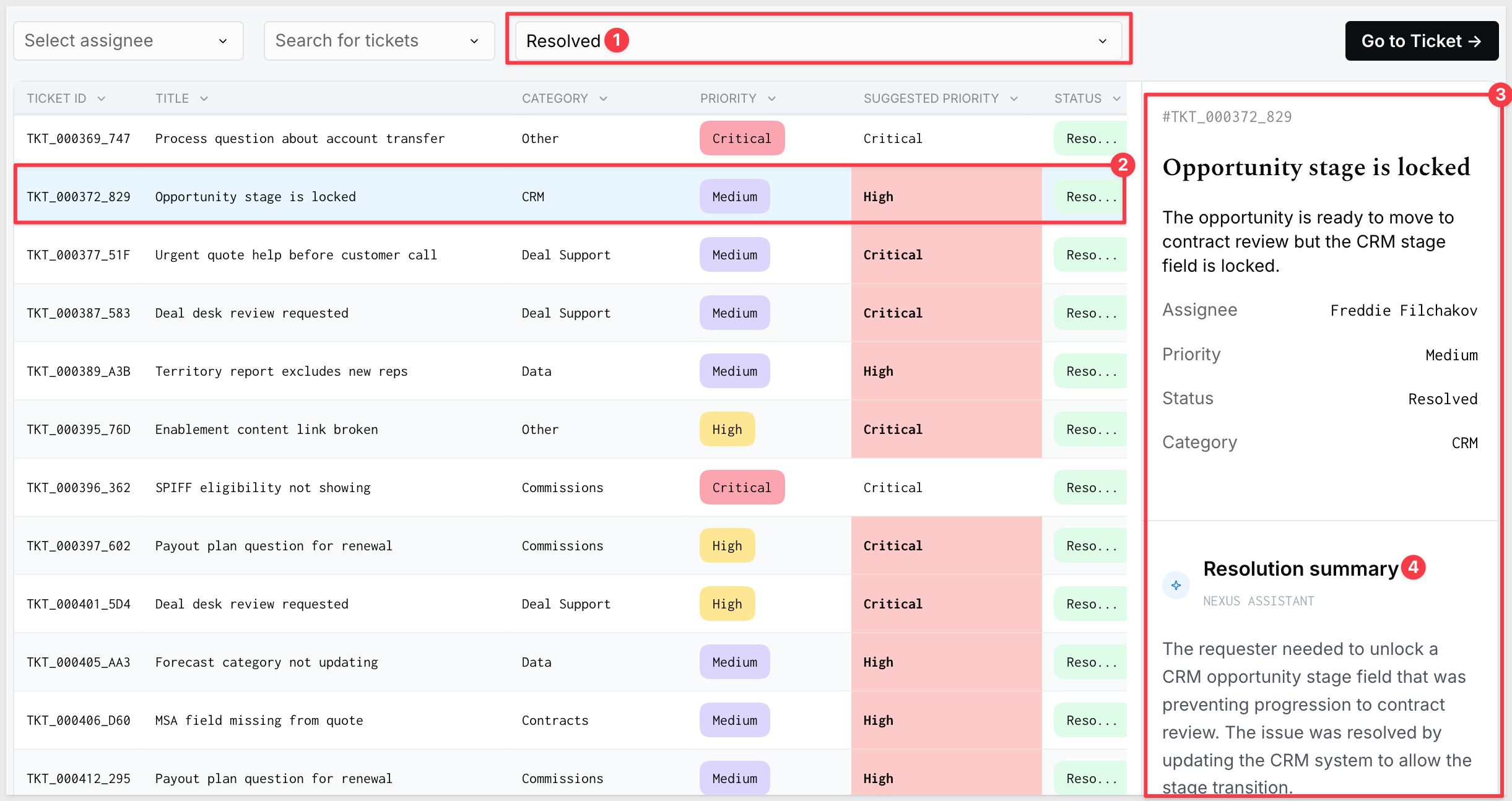Click the Nexus Assistant sparkle icon
The width and height of the screenshot is (1512, 801).
point(1176,585)
